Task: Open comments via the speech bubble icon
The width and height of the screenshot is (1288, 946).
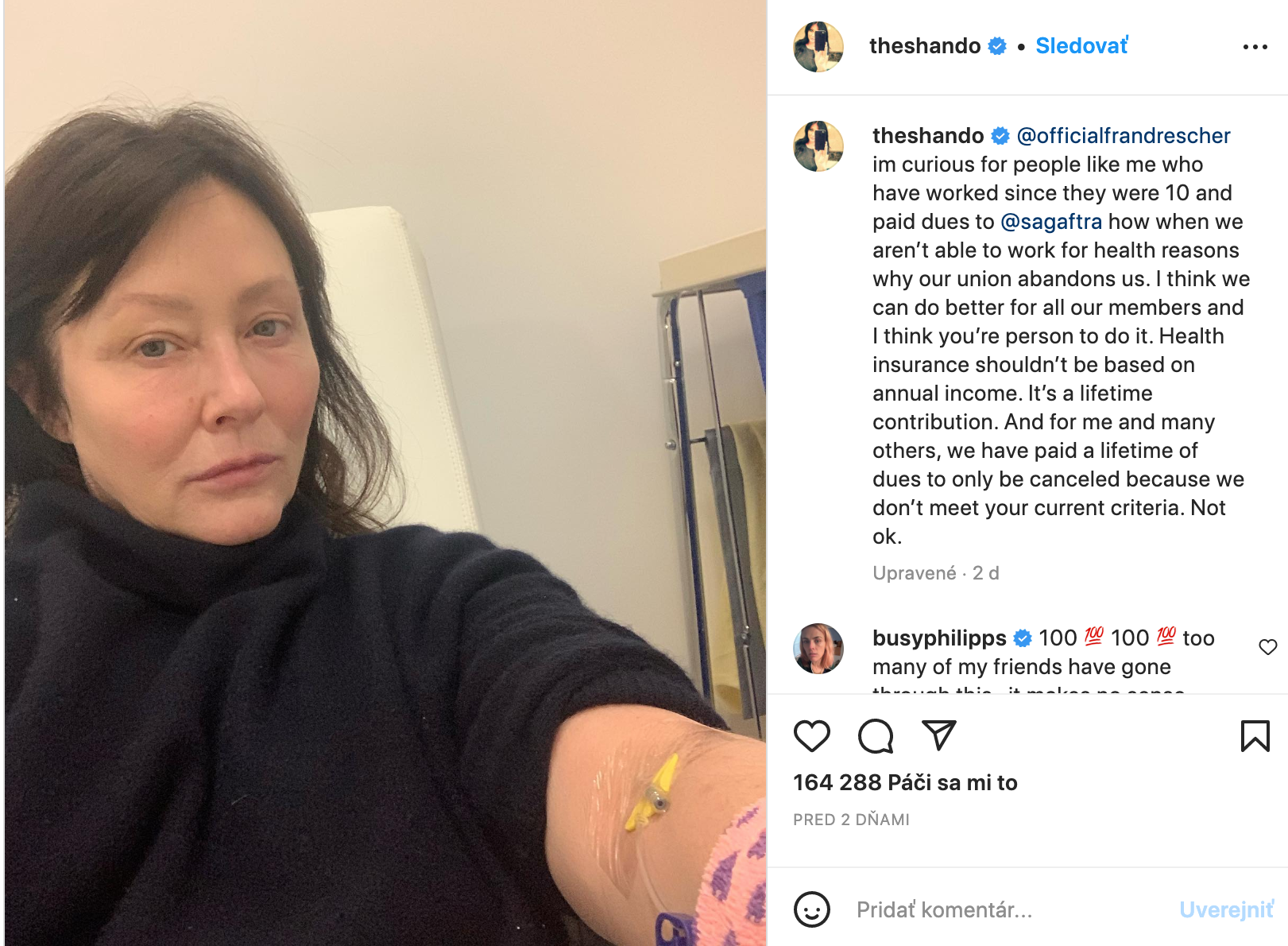Action: click(876, 735)
